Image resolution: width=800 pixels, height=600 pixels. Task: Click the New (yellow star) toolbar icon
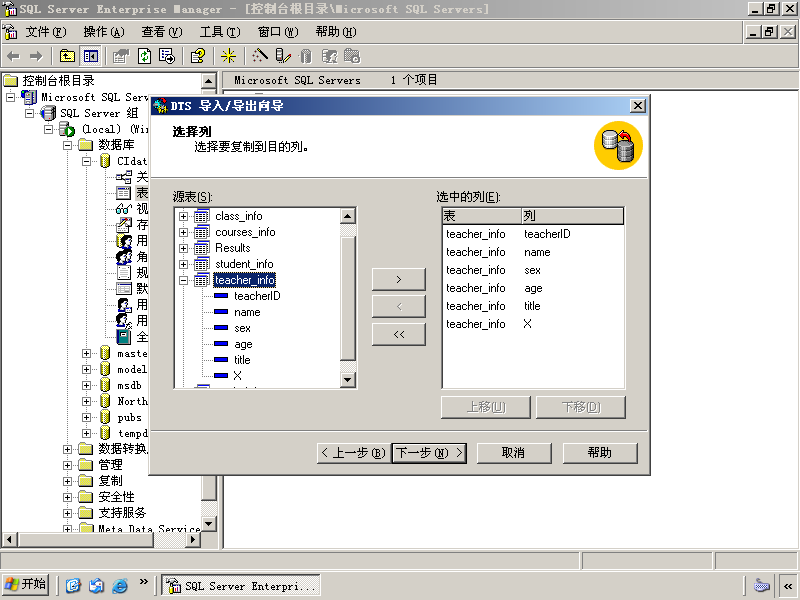click(x=228, y=56)
